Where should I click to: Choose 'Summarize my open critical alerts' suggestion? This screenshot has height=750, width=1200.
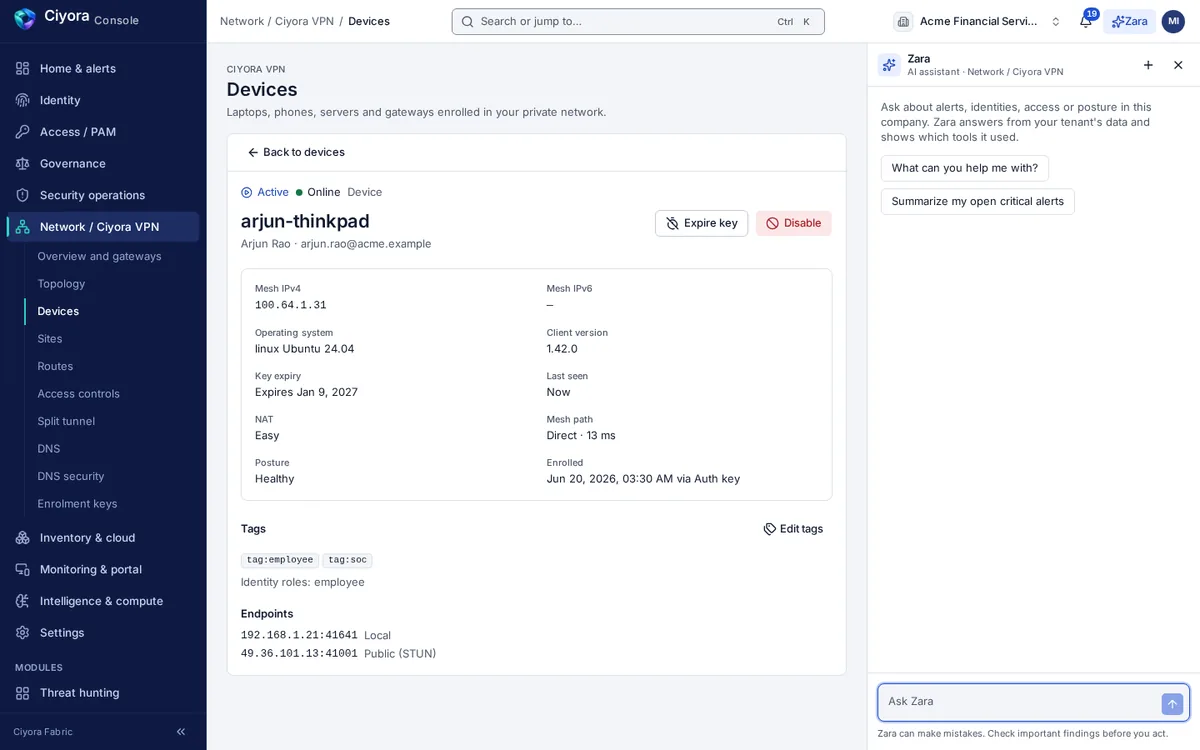[978, 201]
